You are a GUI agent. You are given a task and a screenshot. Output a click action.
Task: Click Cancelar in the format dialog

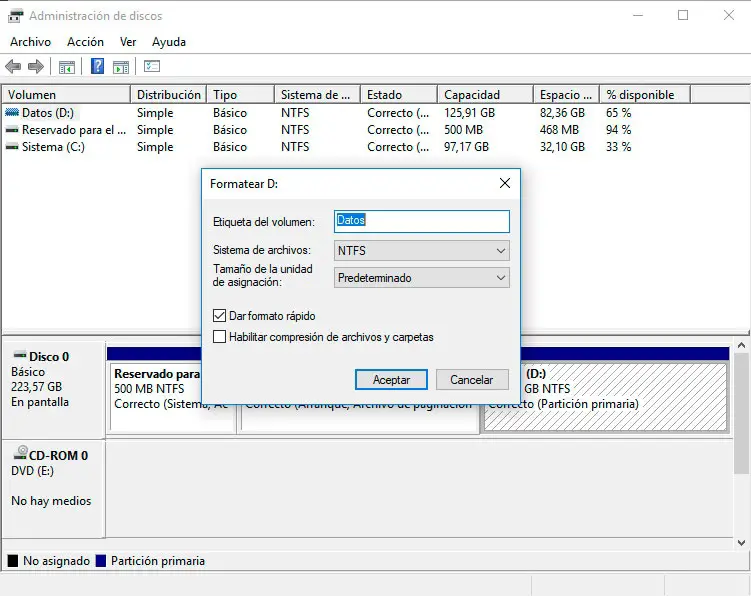[x=472, y=379]
